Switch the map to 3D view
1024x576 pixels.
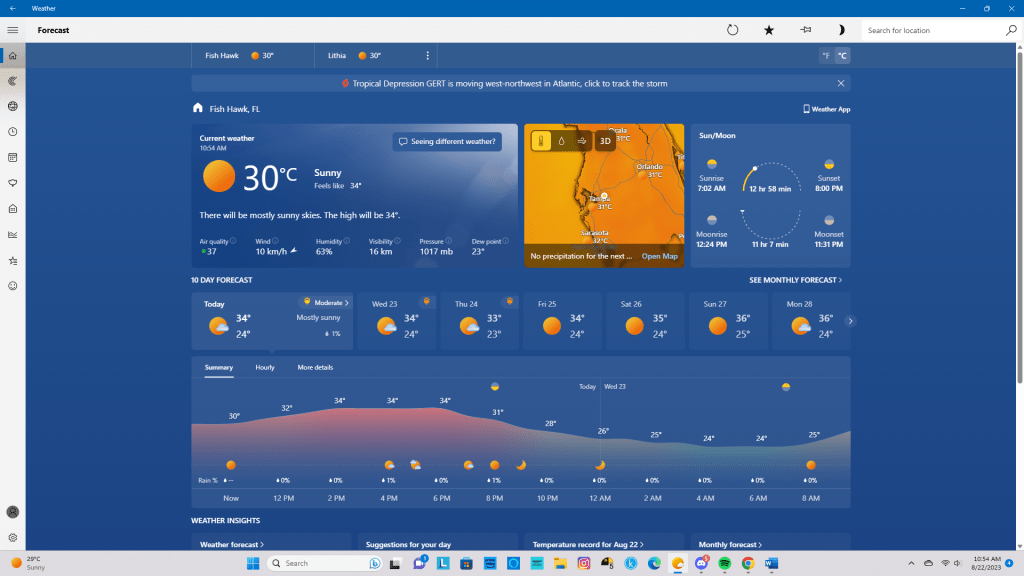605,141
